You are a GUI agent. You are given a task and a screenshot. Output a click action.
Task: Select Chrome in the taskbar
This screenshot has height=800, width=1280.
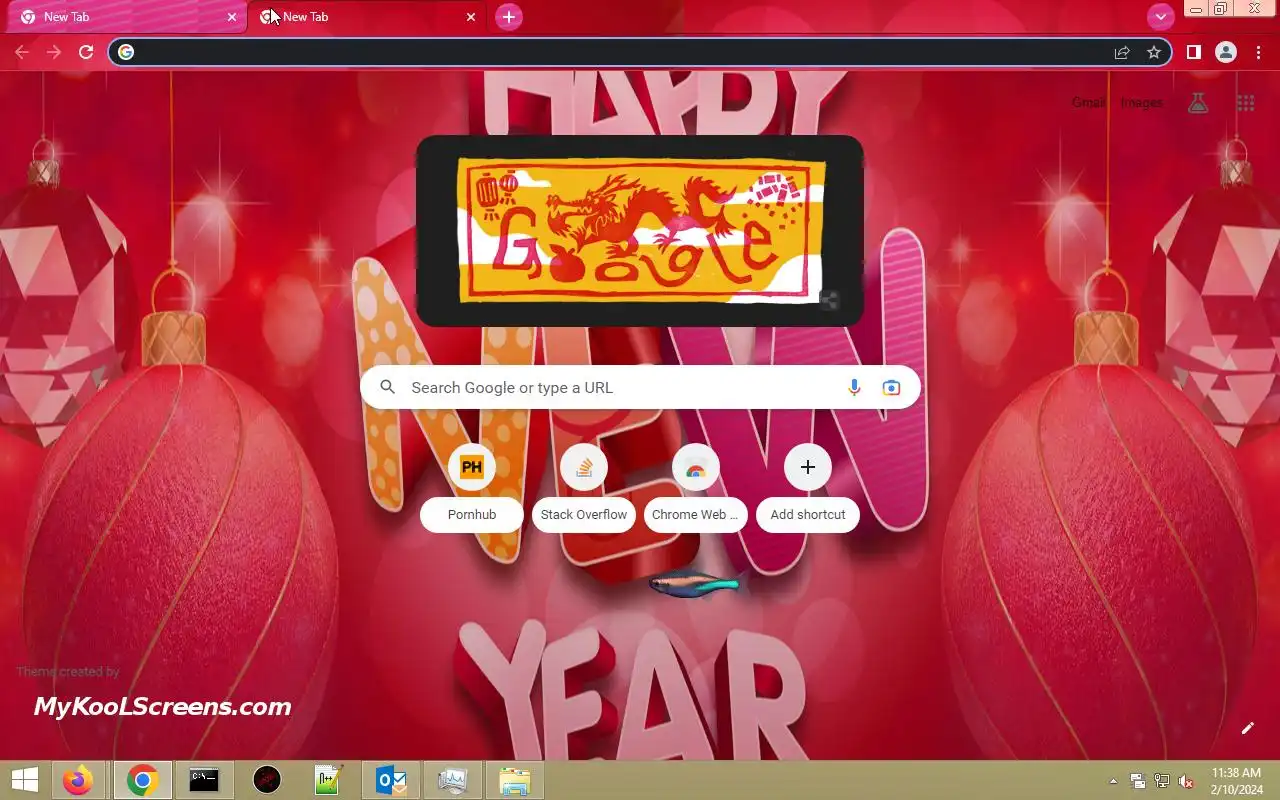coord(142,780)
